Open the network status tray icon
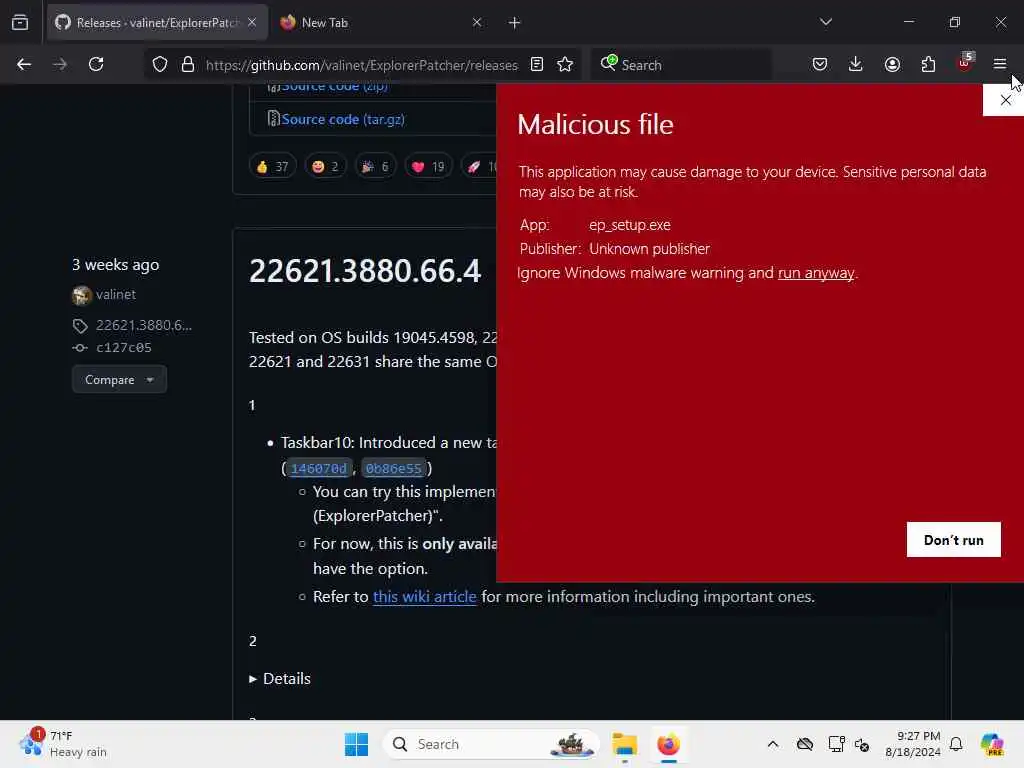The height and width of the screenshot is (768, 1024). coord(837,744)
